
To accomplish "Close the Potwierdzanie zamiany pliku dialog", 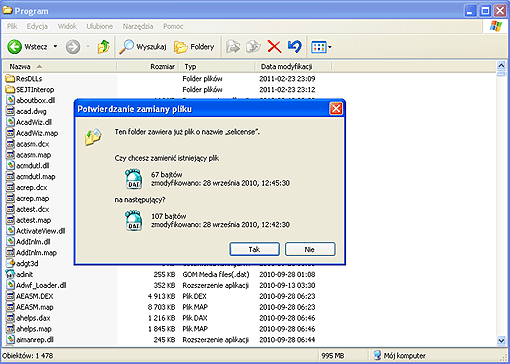I will coord(336,109).
